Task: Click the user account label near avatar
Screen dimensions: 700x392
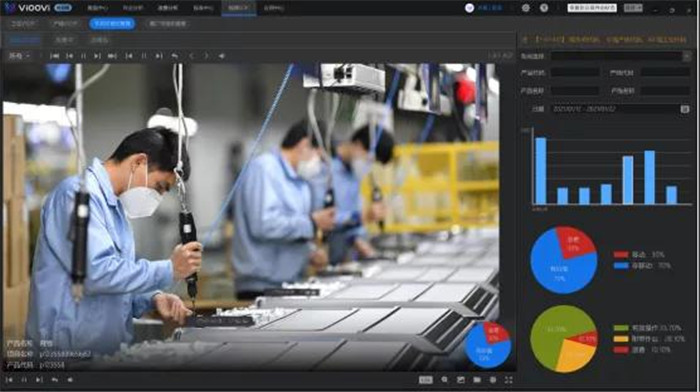Action: click(x=490, y=8)
